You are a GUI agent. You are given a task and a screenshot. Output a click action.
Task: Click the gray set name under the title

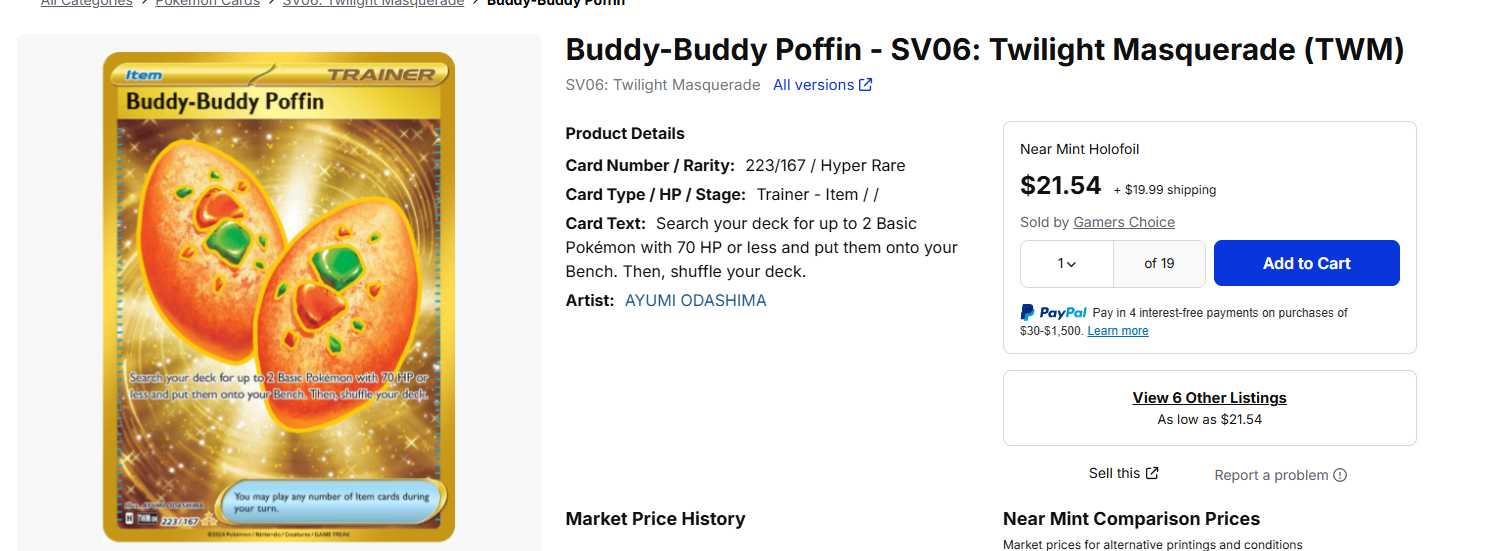point(662,85)
